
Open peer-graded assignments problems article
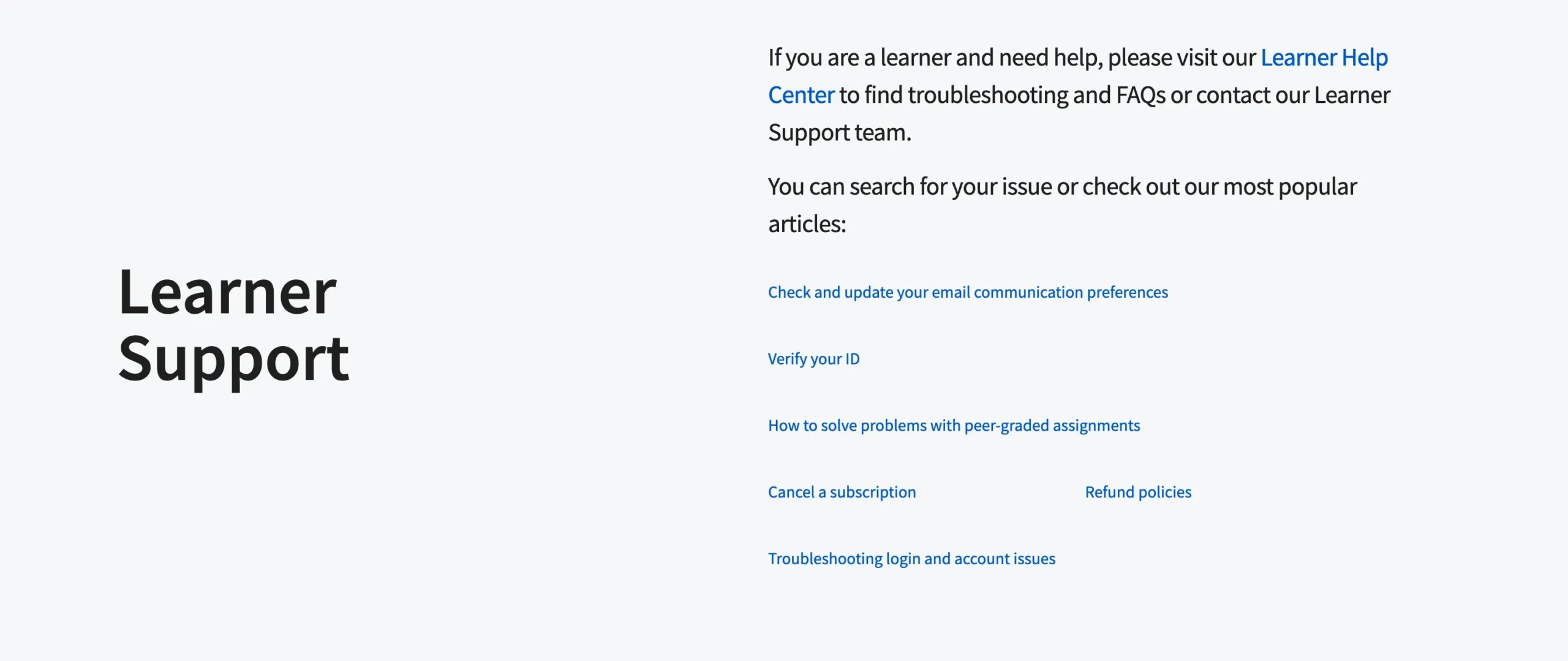pyautogui.click(x=954, y=426)
